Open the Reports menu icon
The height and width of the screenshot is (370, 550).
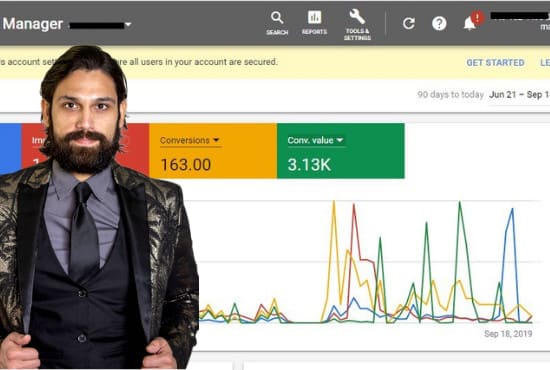coord(314,23)
